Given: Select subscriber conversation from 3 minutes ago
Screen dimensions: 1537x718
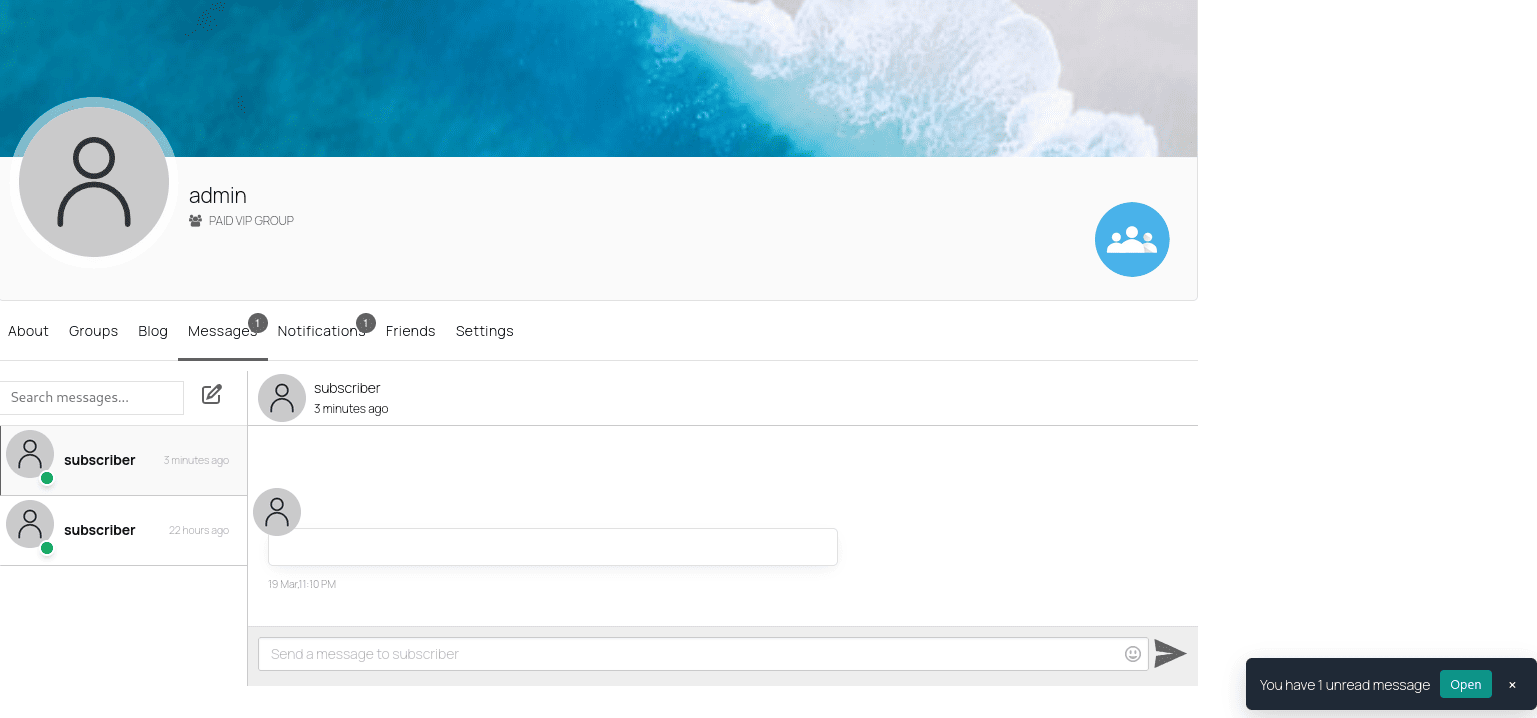Looking at the screenshot, I should click(x=123, y=461).
